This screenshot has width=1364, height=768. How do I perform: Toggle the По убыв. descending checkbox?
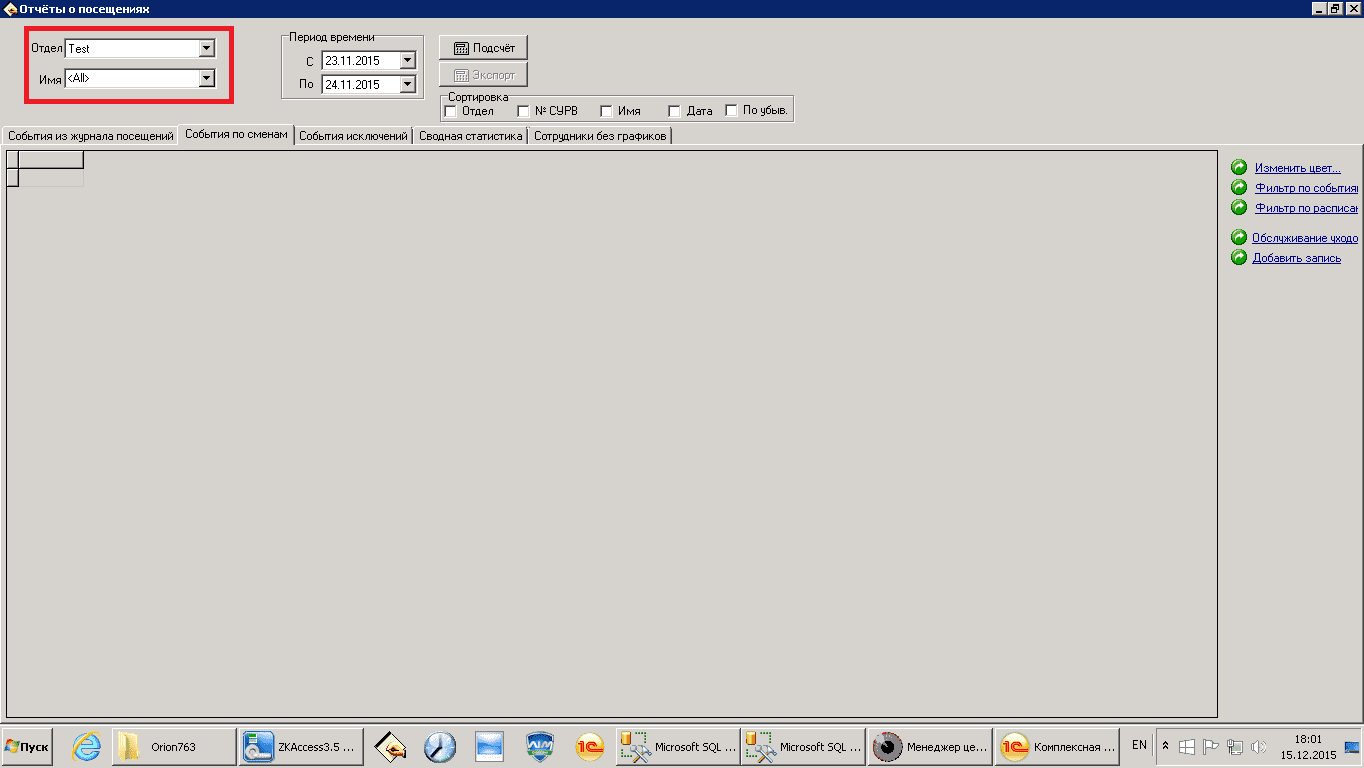731,111
